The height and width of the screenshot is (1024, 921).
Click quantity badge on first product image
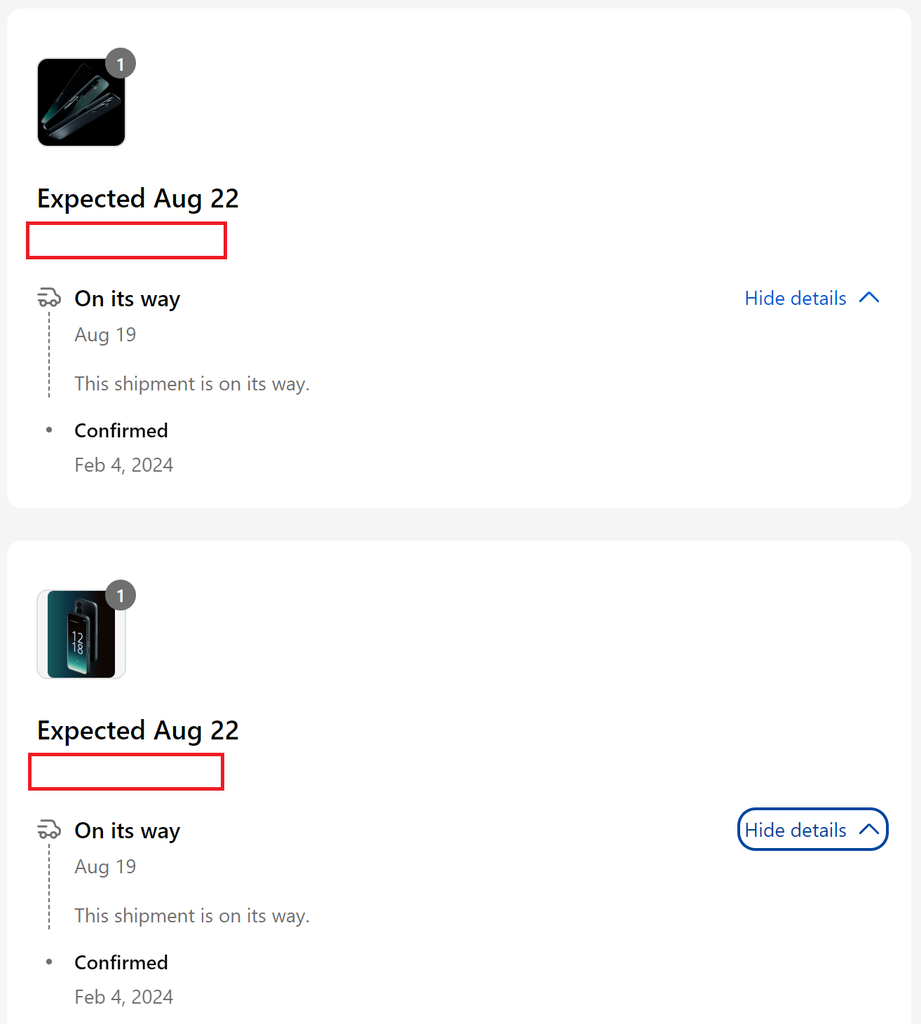[120, 63]
